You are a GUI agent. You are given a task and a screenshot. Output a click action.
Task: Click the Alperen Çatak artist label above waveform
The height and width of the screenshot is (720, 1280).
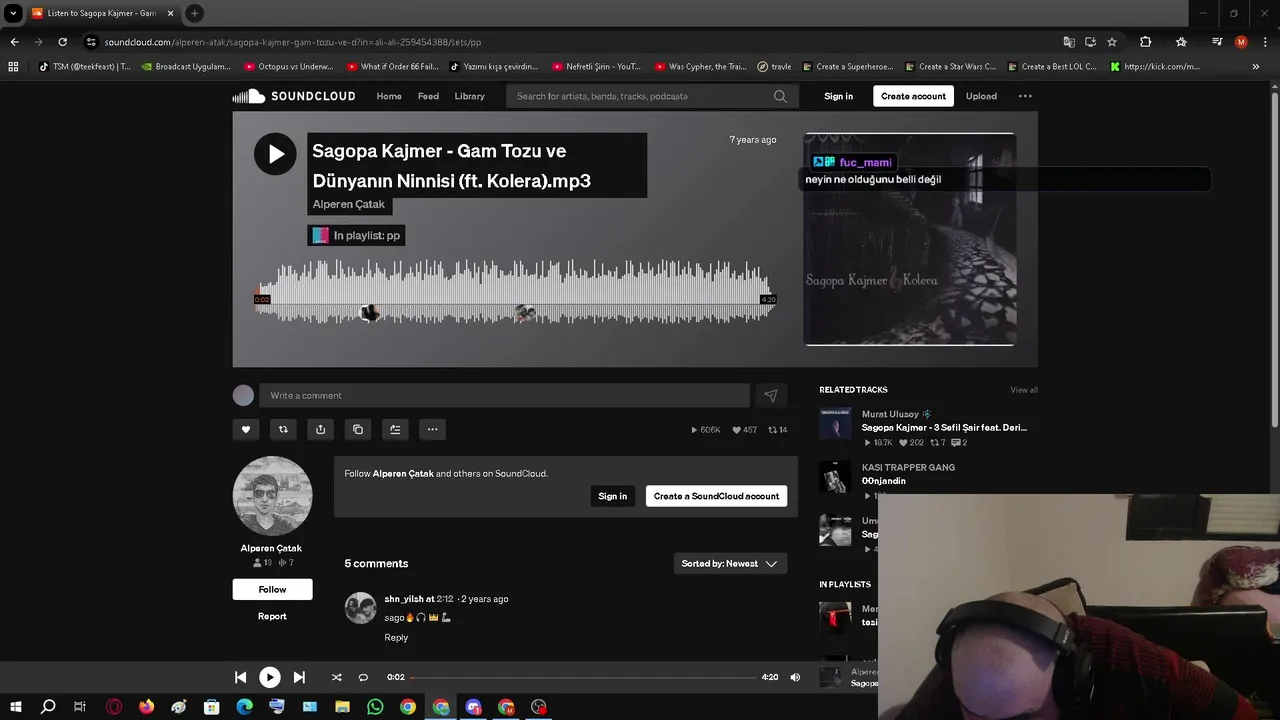[x=348, y=204]
